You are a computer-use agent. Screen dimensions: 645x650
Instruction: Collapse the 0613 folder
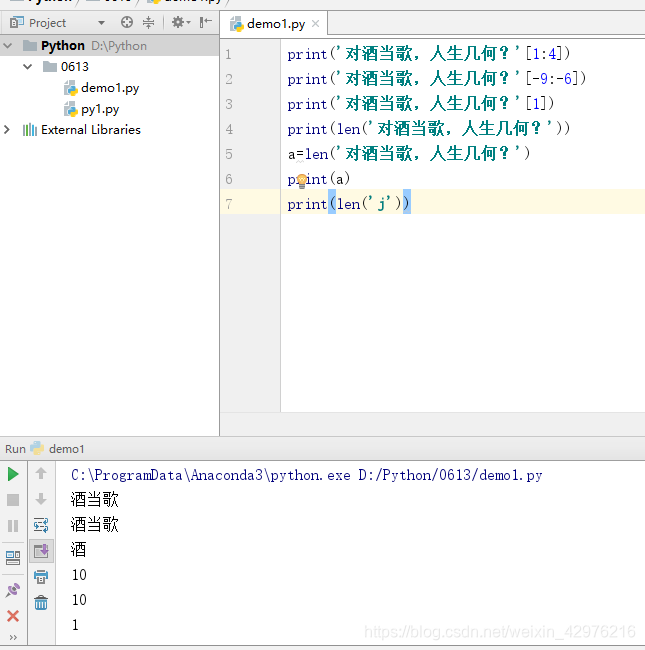pos(27,66)
